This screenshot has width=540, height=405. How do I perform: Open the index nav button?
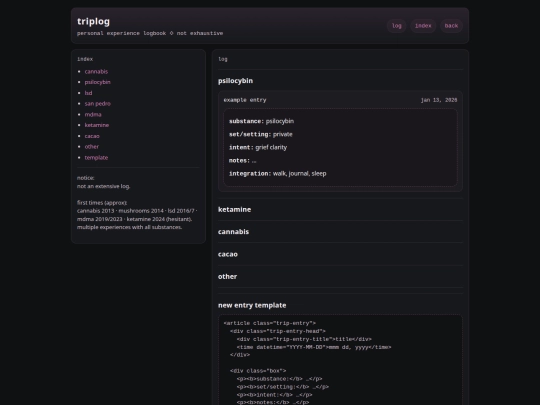[x=423, y=26]
